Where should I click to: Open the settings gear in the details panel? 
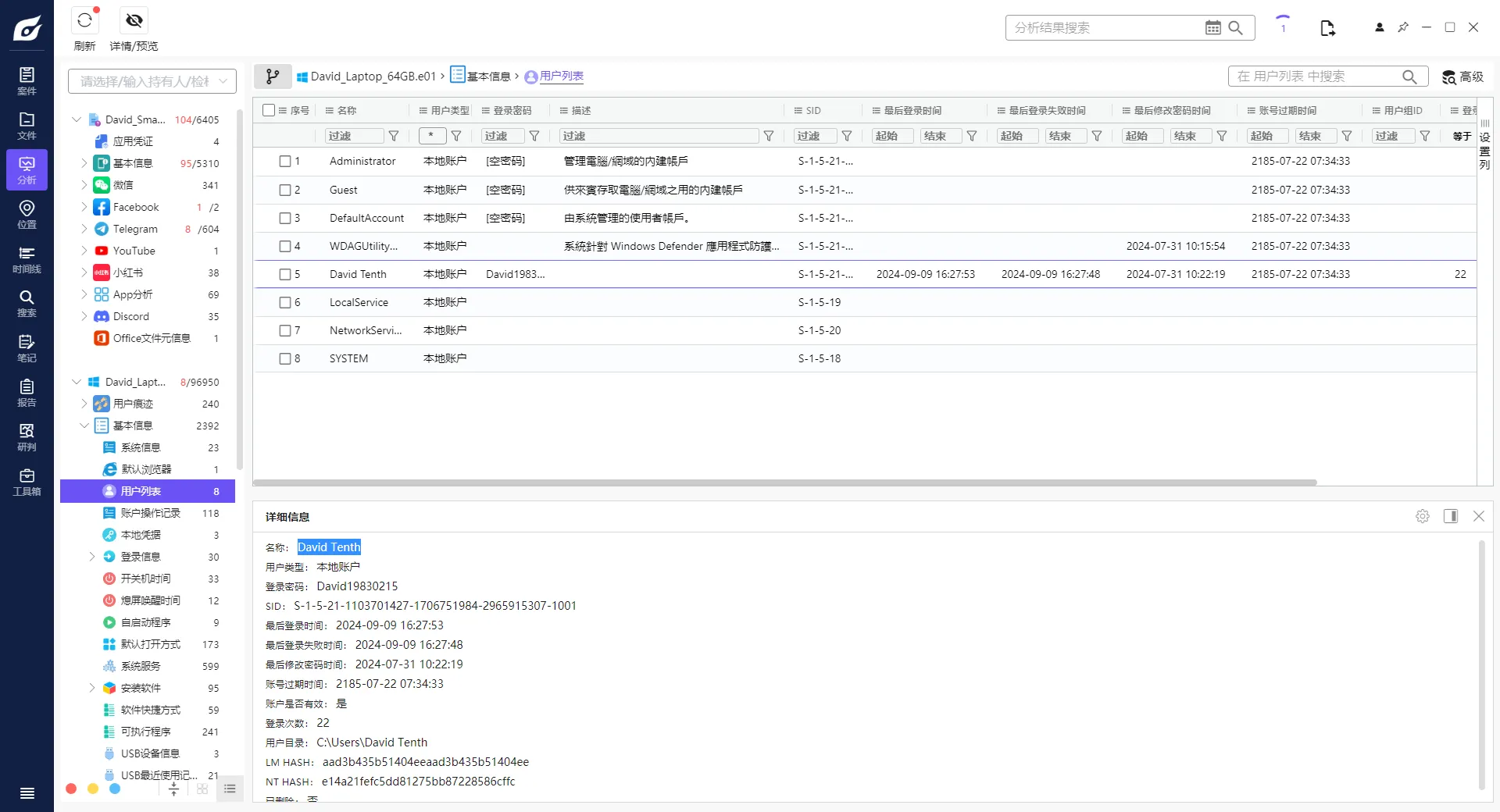point(1423,516)
